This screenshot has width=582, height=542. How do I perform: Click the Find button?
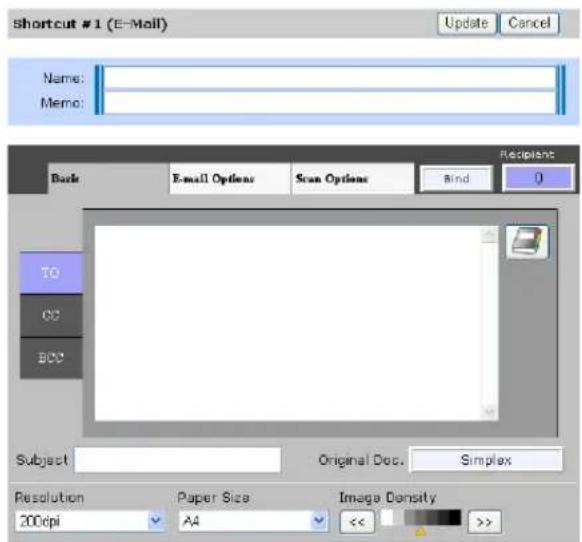[x=457, y=179]
